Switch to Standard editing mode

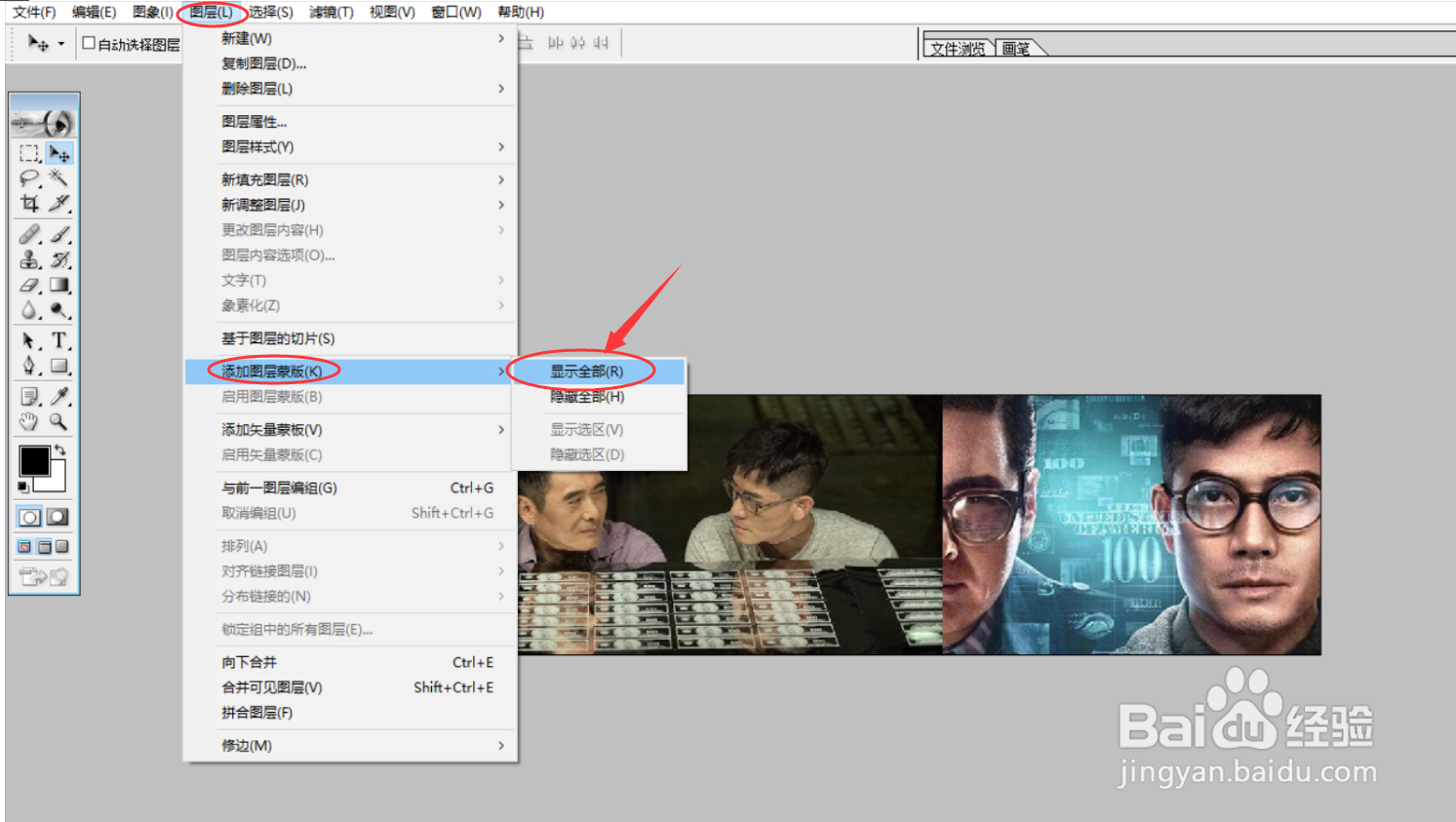29,517
